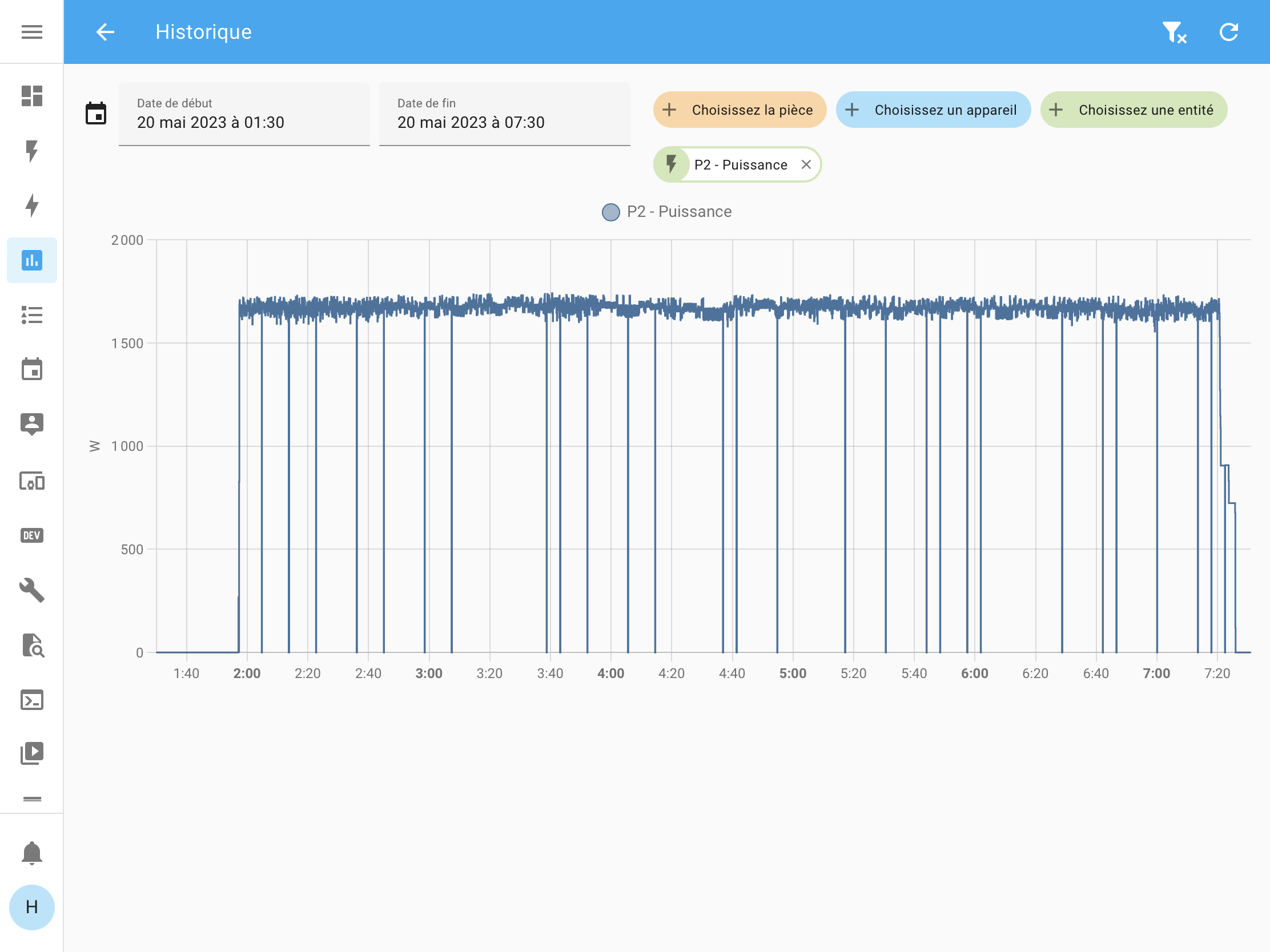Open the dashboard overview sidebar icon
Viewport: 1270px width, 952px height.
click(31, 96)
